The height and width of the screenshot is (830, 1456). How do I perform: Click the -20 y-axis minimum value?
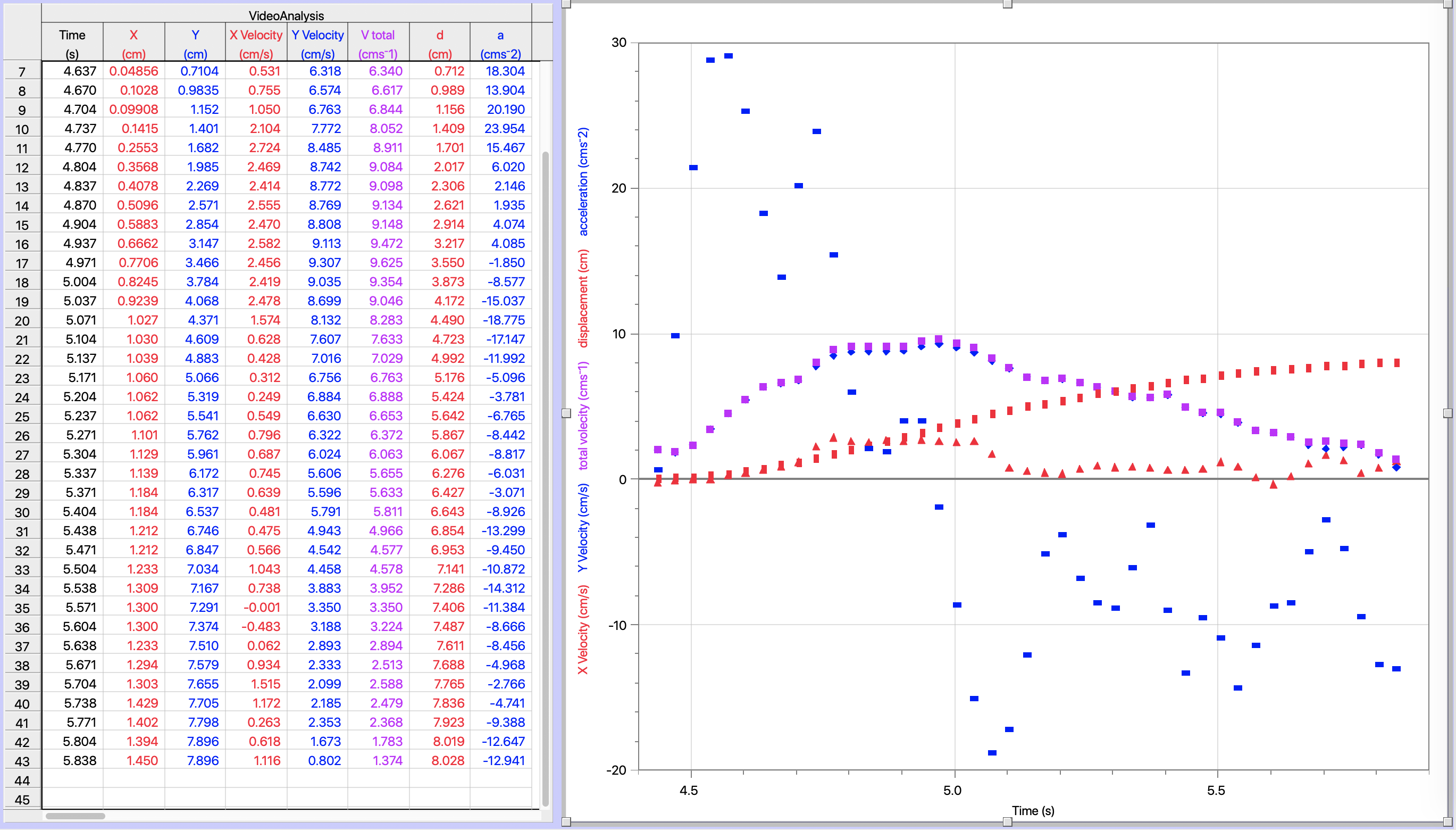[x=616, y=770]
